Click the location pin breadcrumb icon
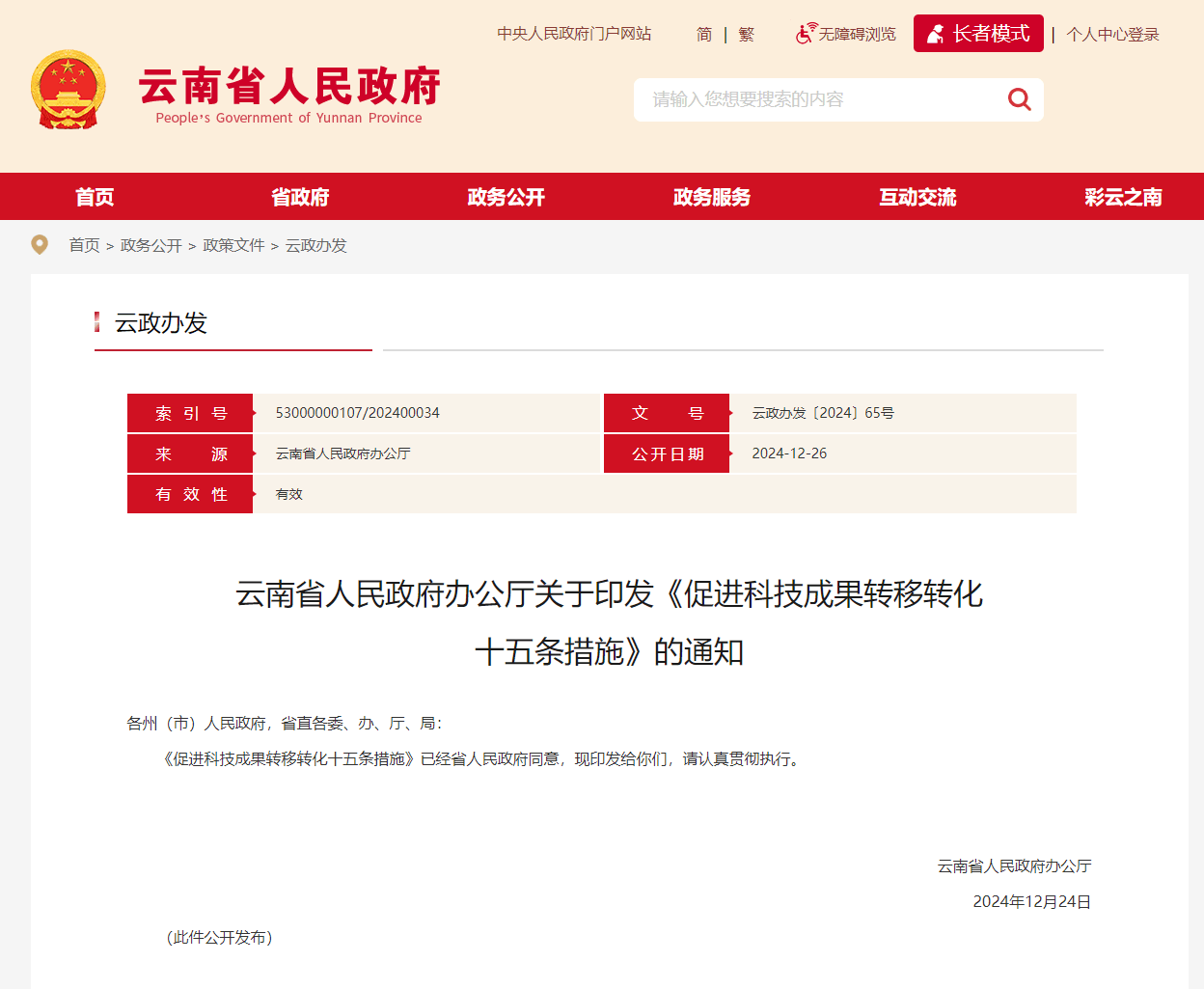Image resolution: width=1204 pixels, height=989 pixels. [x=40, y=245]
